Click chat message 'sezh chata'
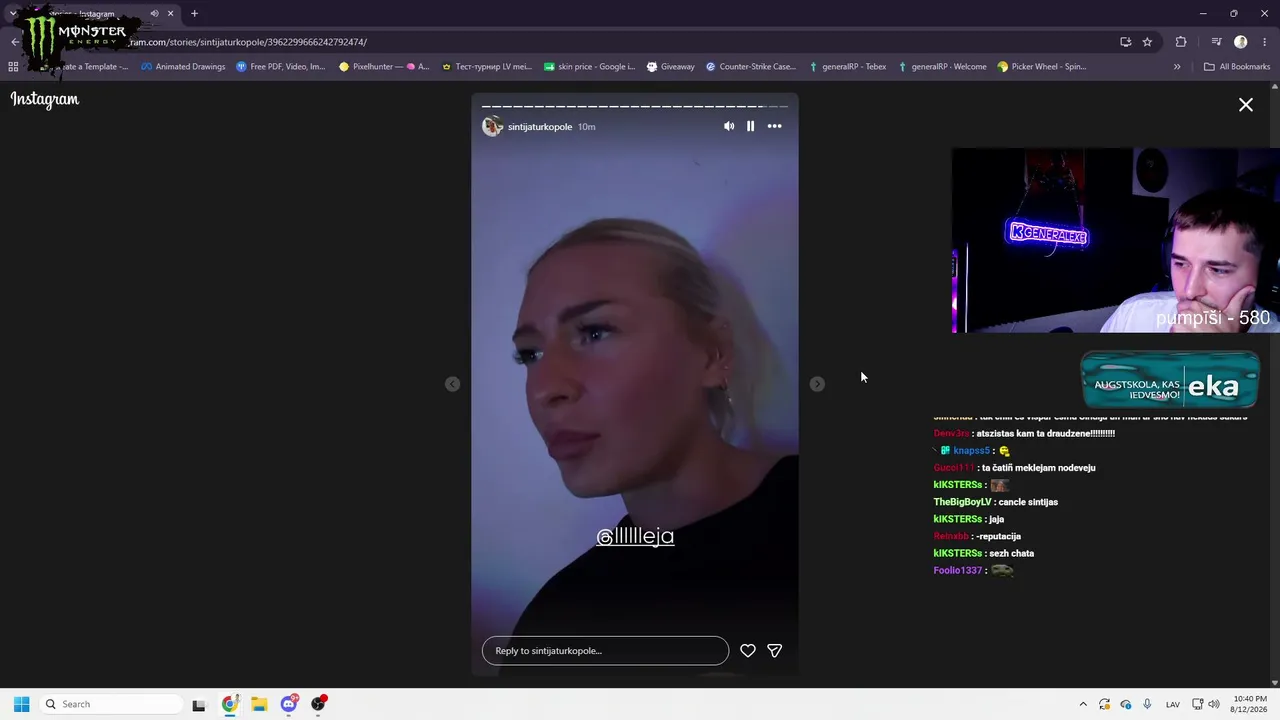The image size is (1280, 720). pyautogui.click(x=1012, y=553)
